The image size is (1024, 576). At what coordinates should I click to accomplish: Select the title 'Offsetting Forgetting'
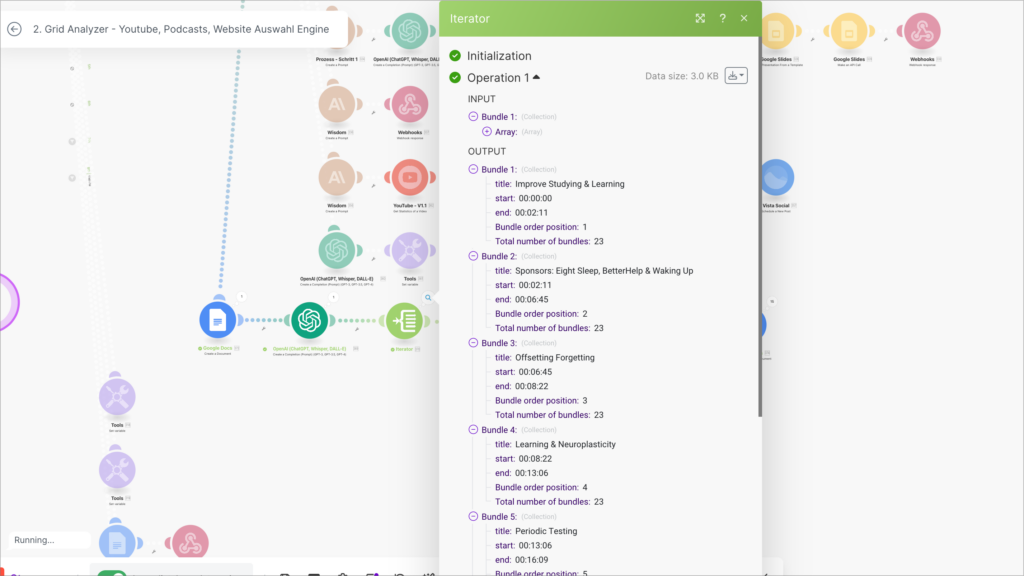pos(554,357)
